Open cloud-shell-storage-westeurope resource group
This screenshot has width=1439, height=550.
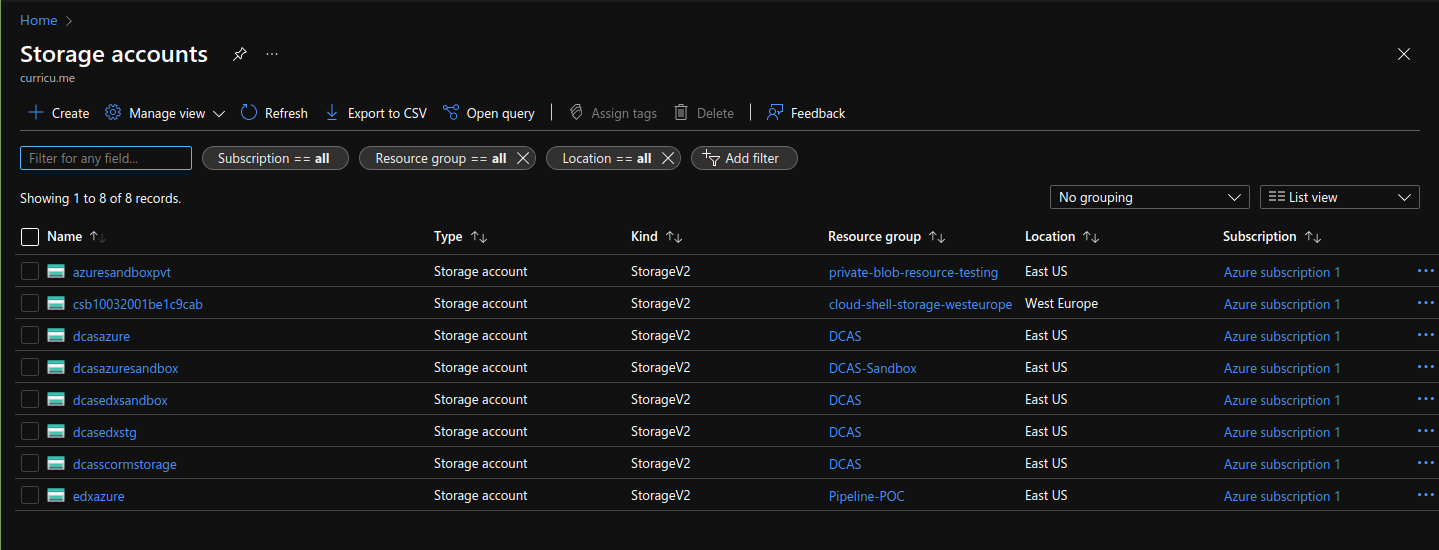920,304
